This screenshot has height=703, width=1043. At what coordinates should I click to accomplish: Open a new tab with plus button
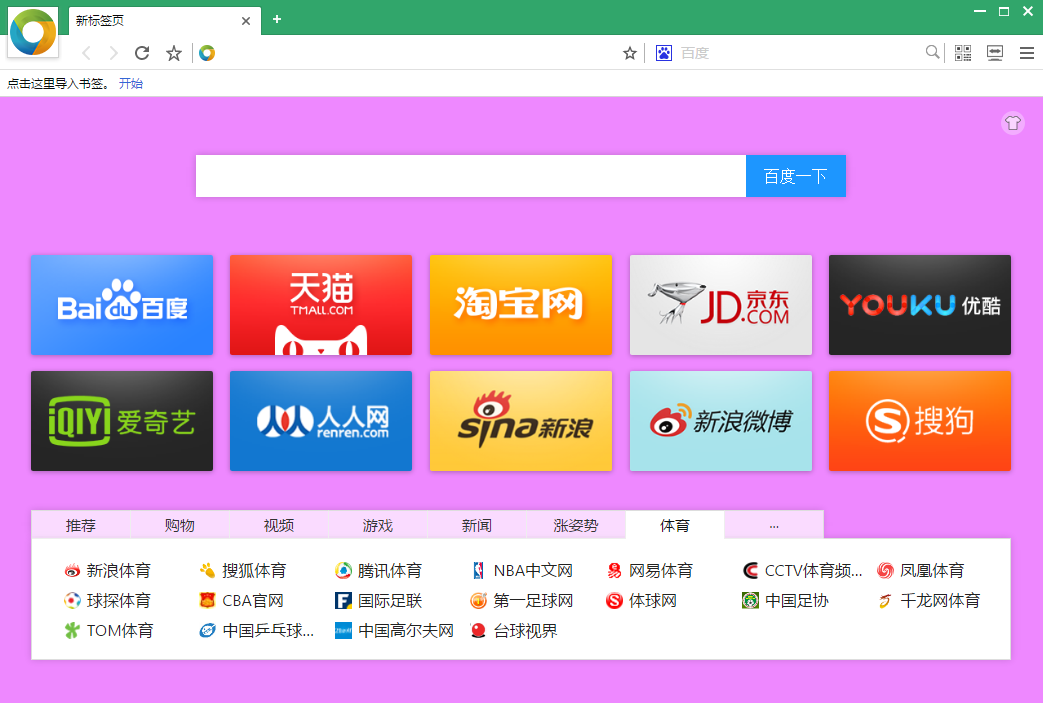pos(277,19)
